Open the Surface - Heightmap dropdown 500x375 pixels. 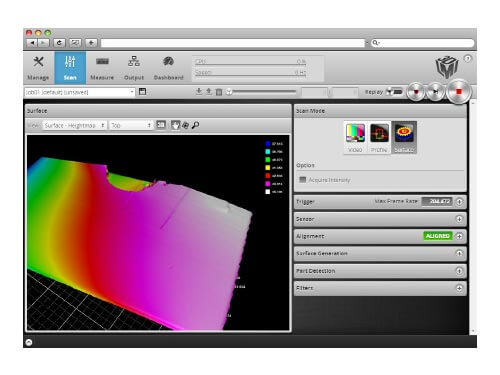coord(75,125)
